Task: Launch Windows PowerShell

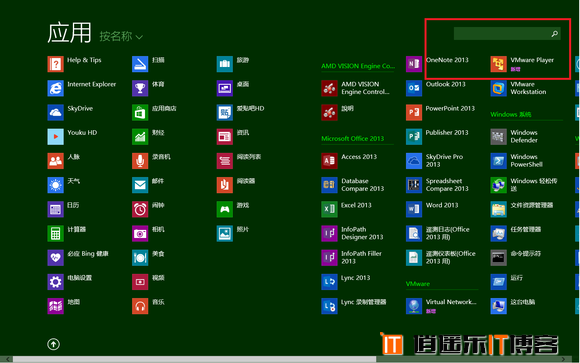Action: tap(517, 161)
